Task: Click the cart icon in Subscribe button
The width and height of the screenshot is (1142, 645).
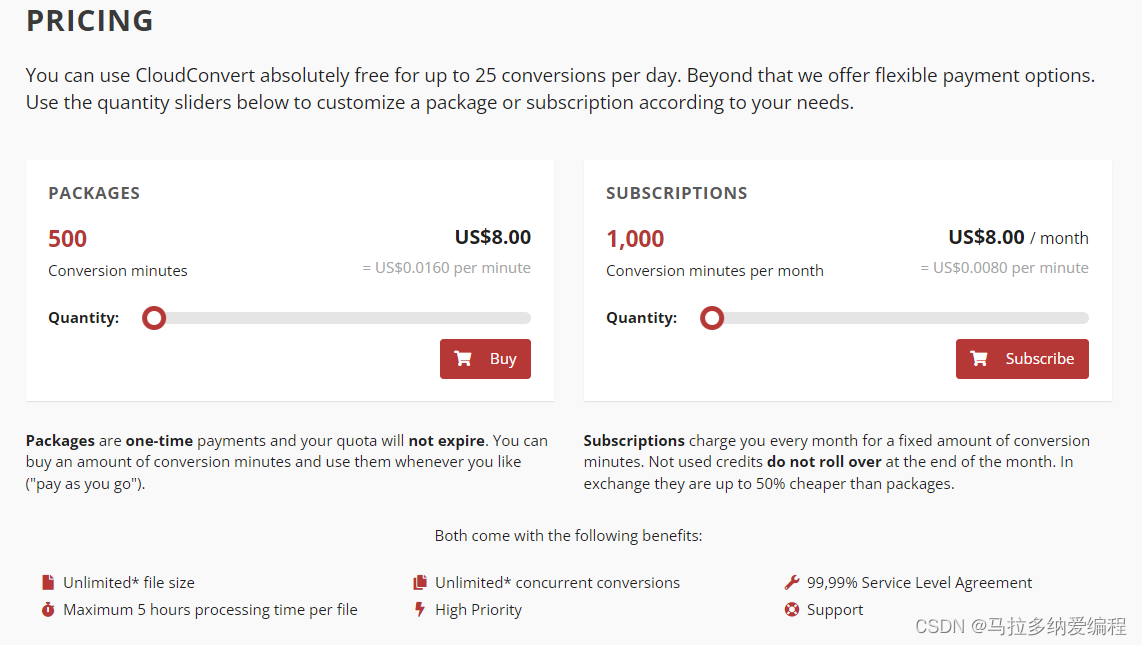Action: (x=979, y=359)
